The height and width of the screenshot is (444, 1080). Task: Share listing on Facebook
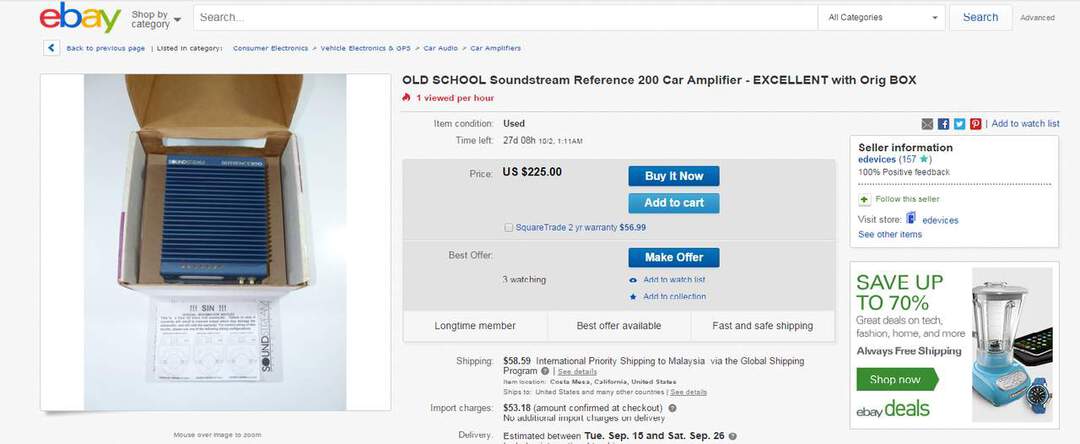point(943,124)
